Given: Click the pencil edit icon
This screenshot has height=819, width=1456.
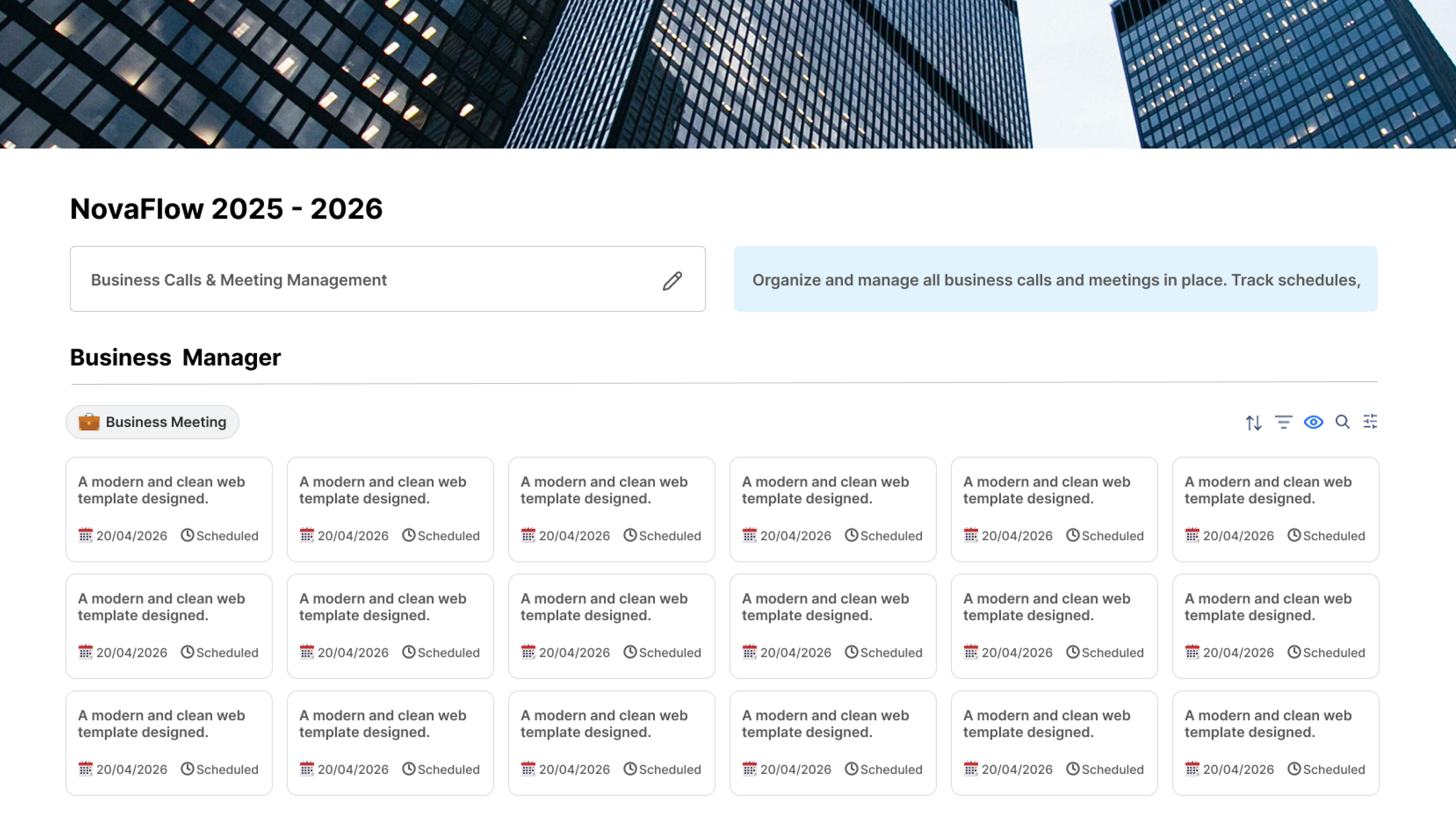Looking at the screenshot, I should tap(672, 280).
